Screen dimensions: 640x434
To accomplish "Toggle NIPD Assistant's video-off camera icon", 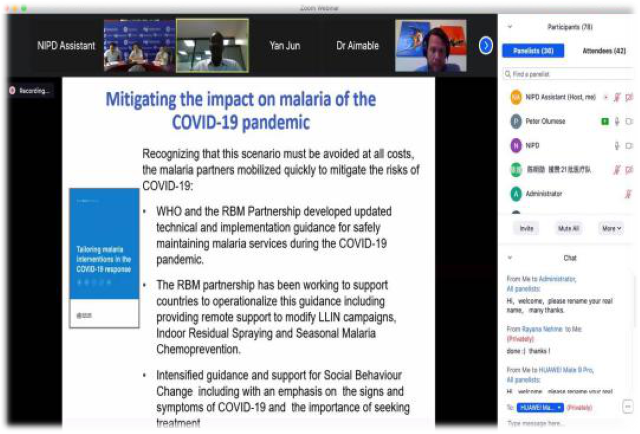I will (x=630, y=97).
